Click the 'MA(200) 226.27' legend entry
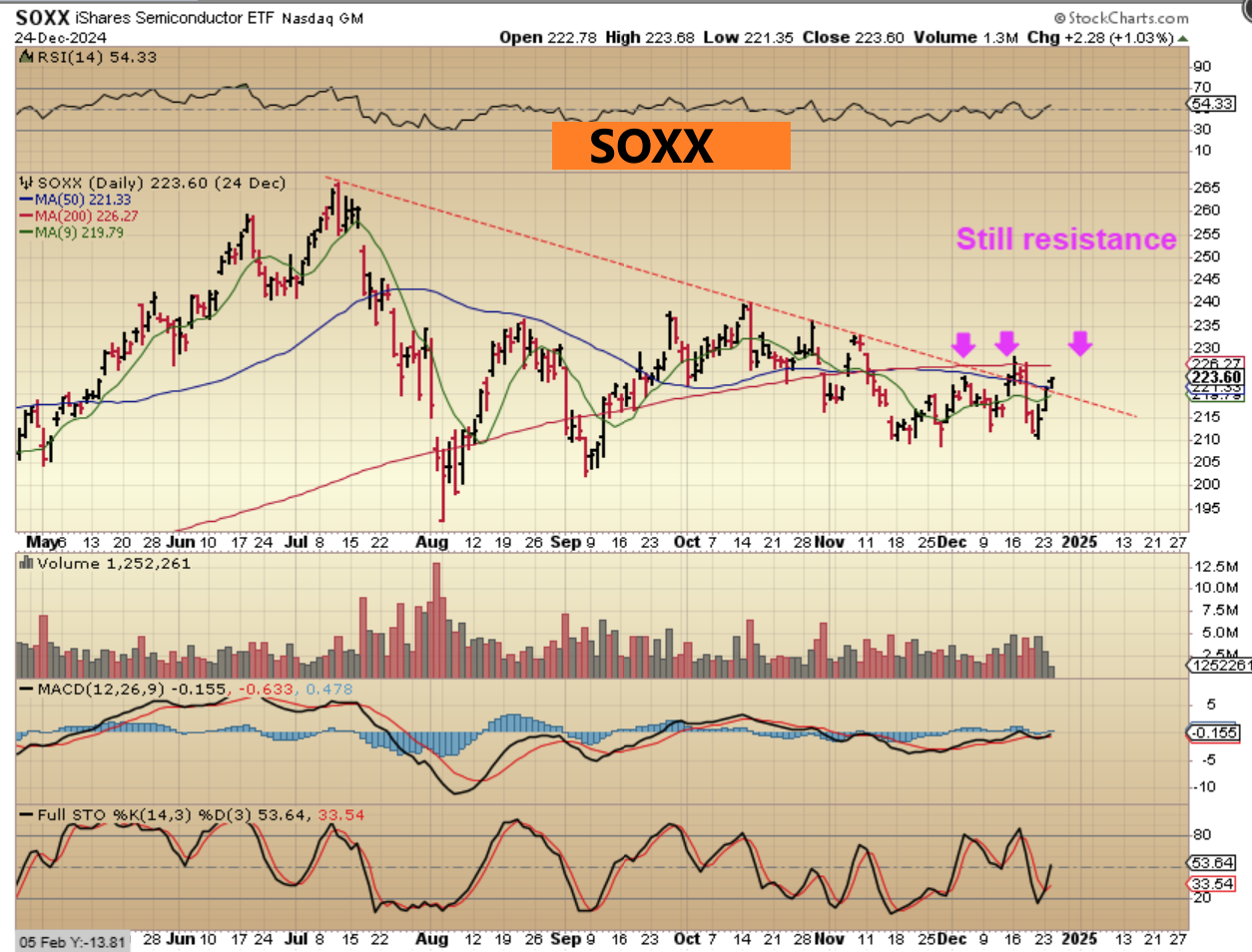This screenshot has width=1252, height=952. [x=79, y=216]
